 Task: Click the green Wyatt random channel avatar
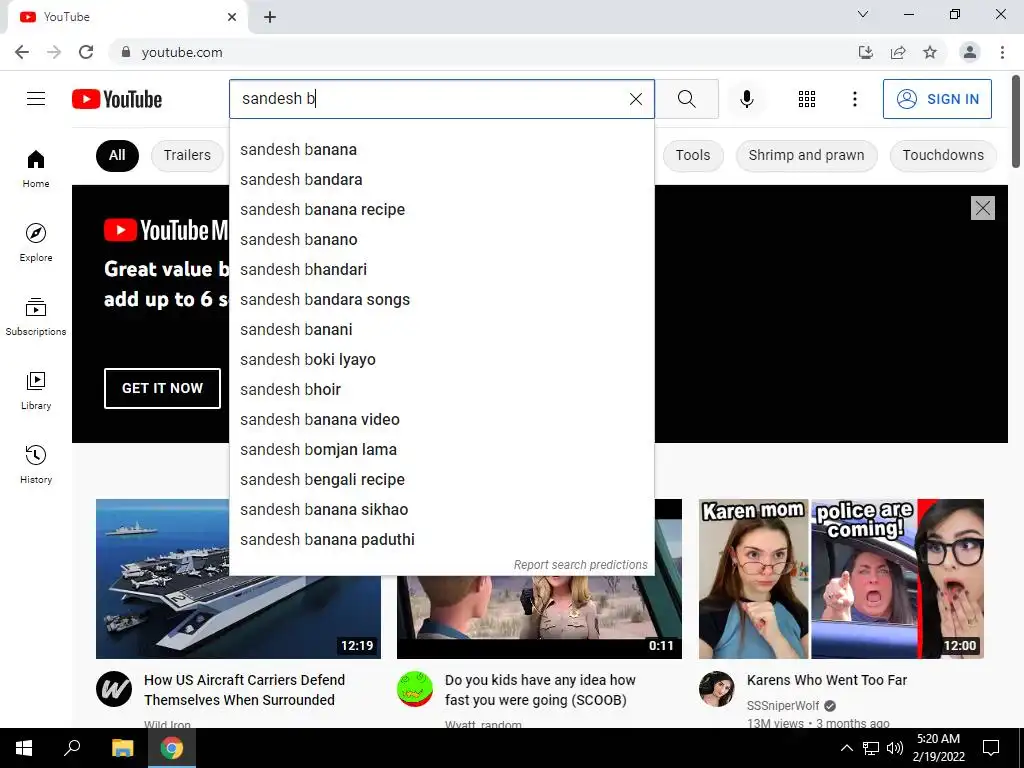point(415,689)
